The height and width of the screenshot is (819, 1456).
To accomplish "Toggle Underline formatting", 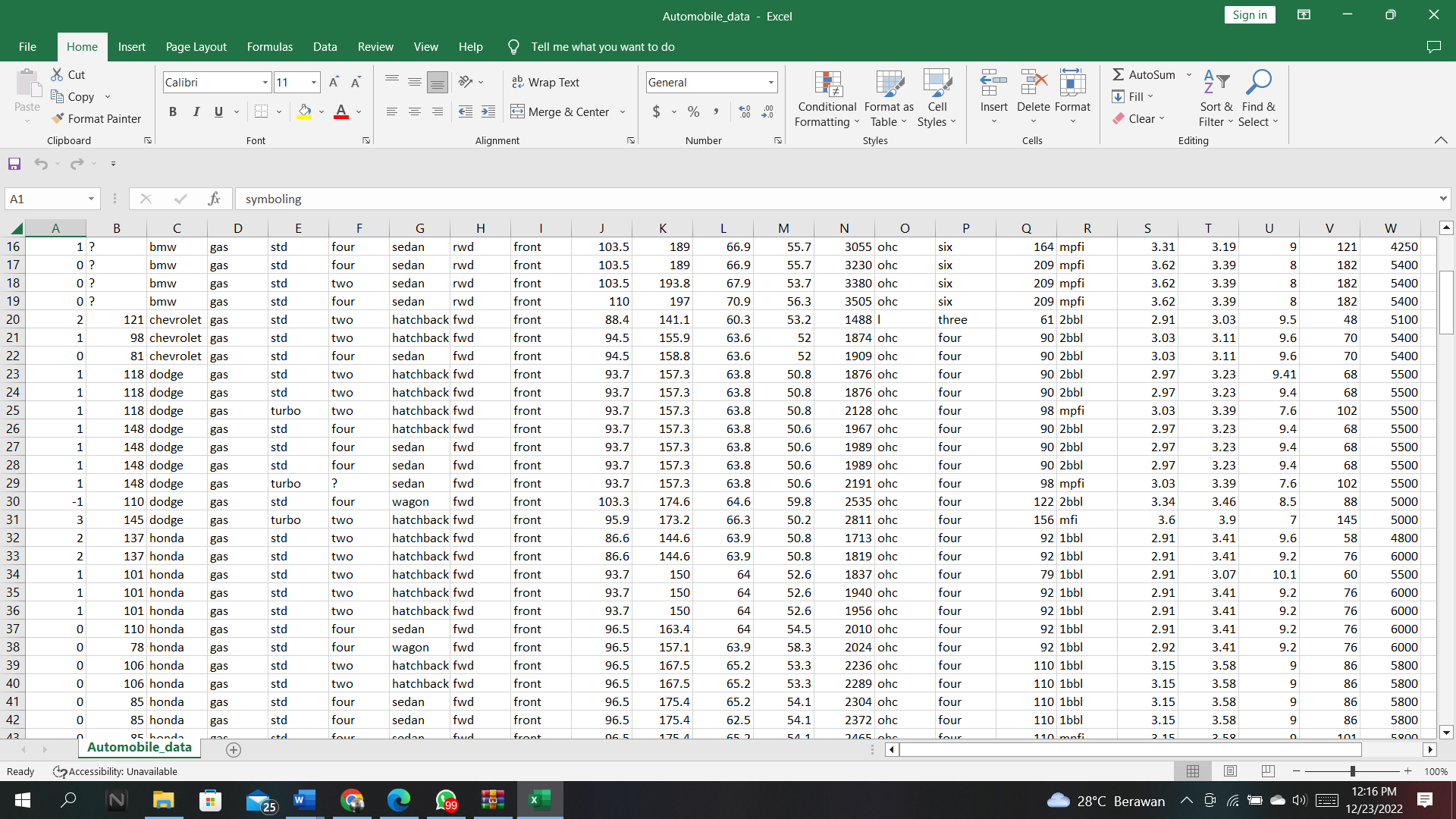I will (x=218, y=111).
